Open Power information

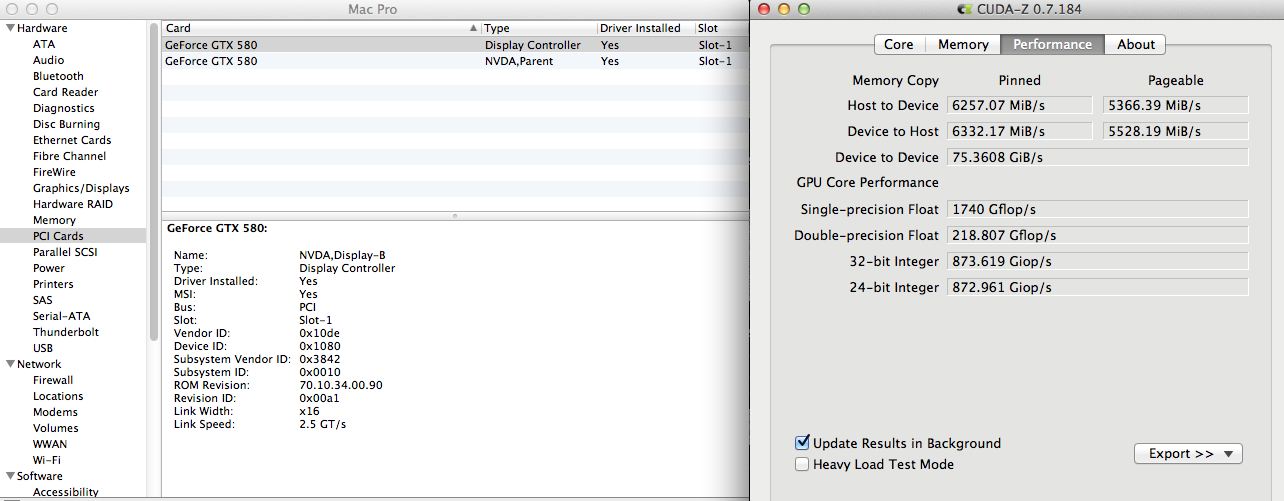tap(49, 268)
